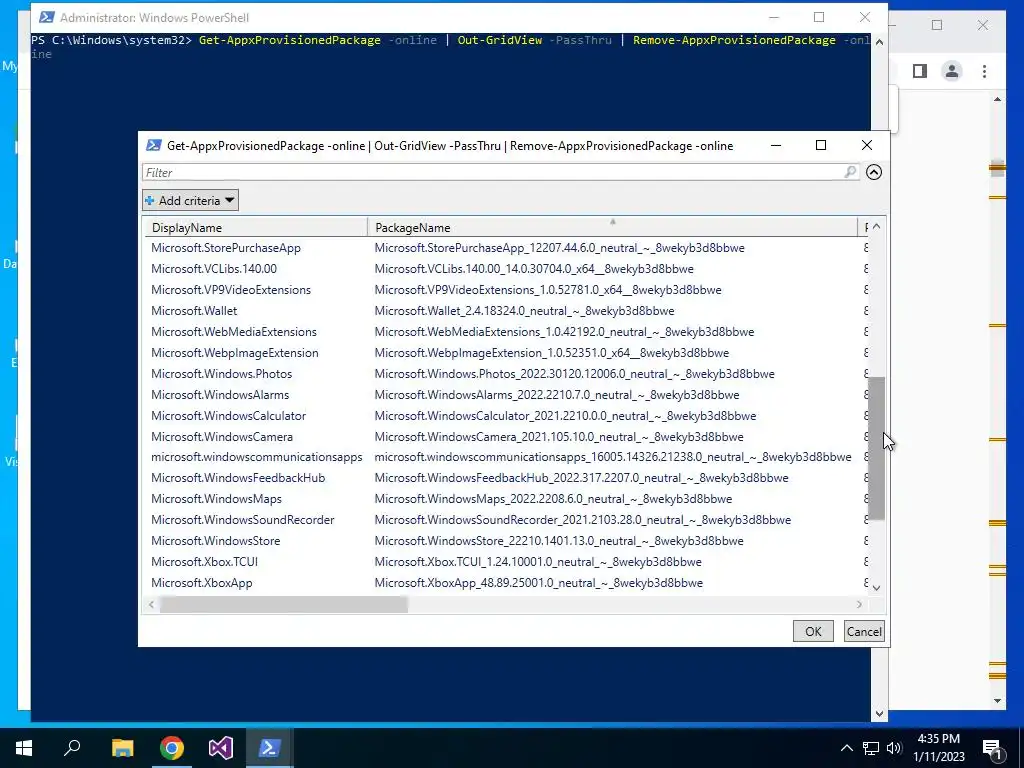Maximize the PowerShell window
The height and width of the screenshot is (768, 1024).
click(819, 17)
